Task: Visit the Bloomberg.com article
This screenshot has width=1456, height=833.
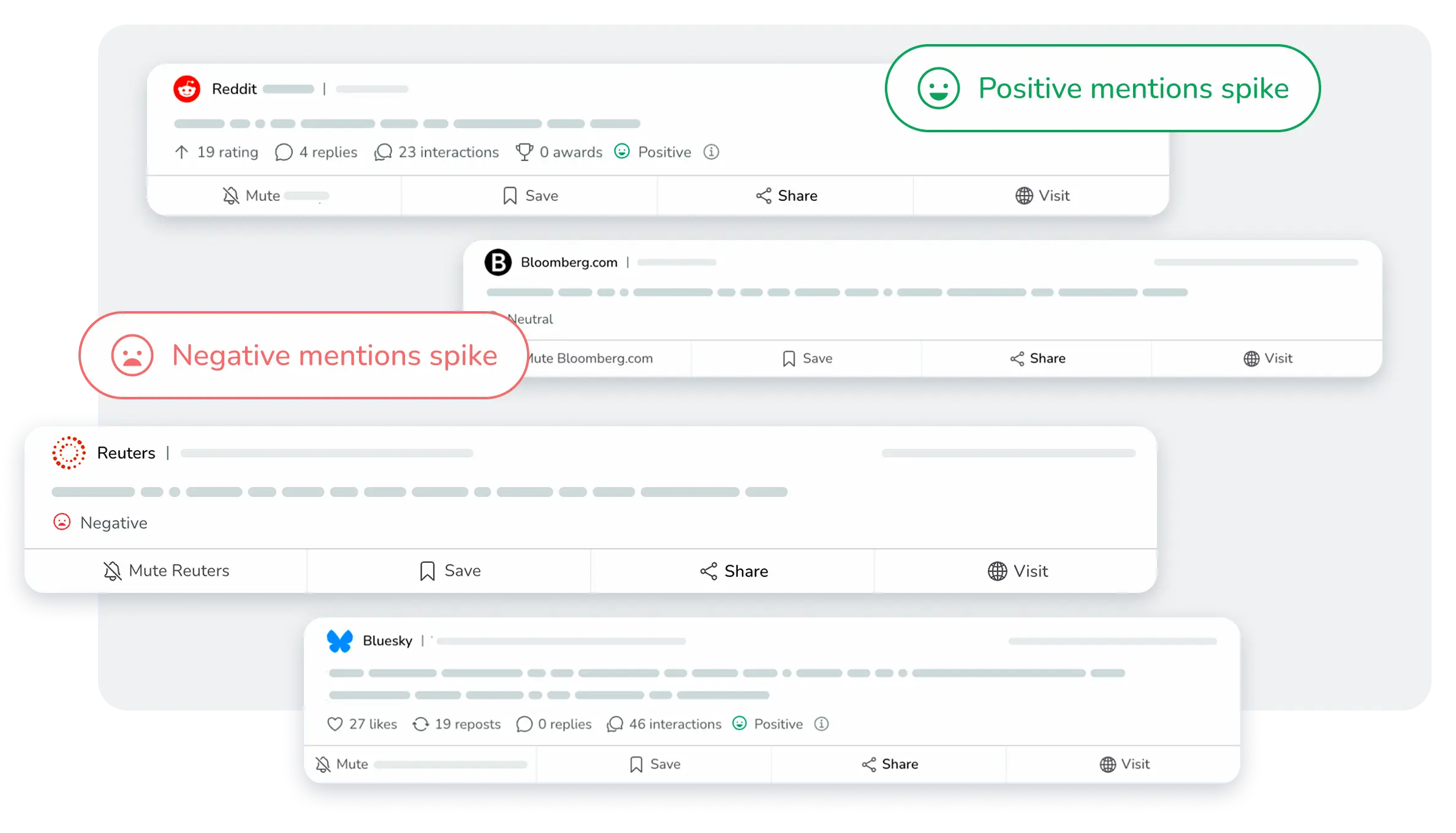Action: pyautogui.click(x=1267, y=358)
